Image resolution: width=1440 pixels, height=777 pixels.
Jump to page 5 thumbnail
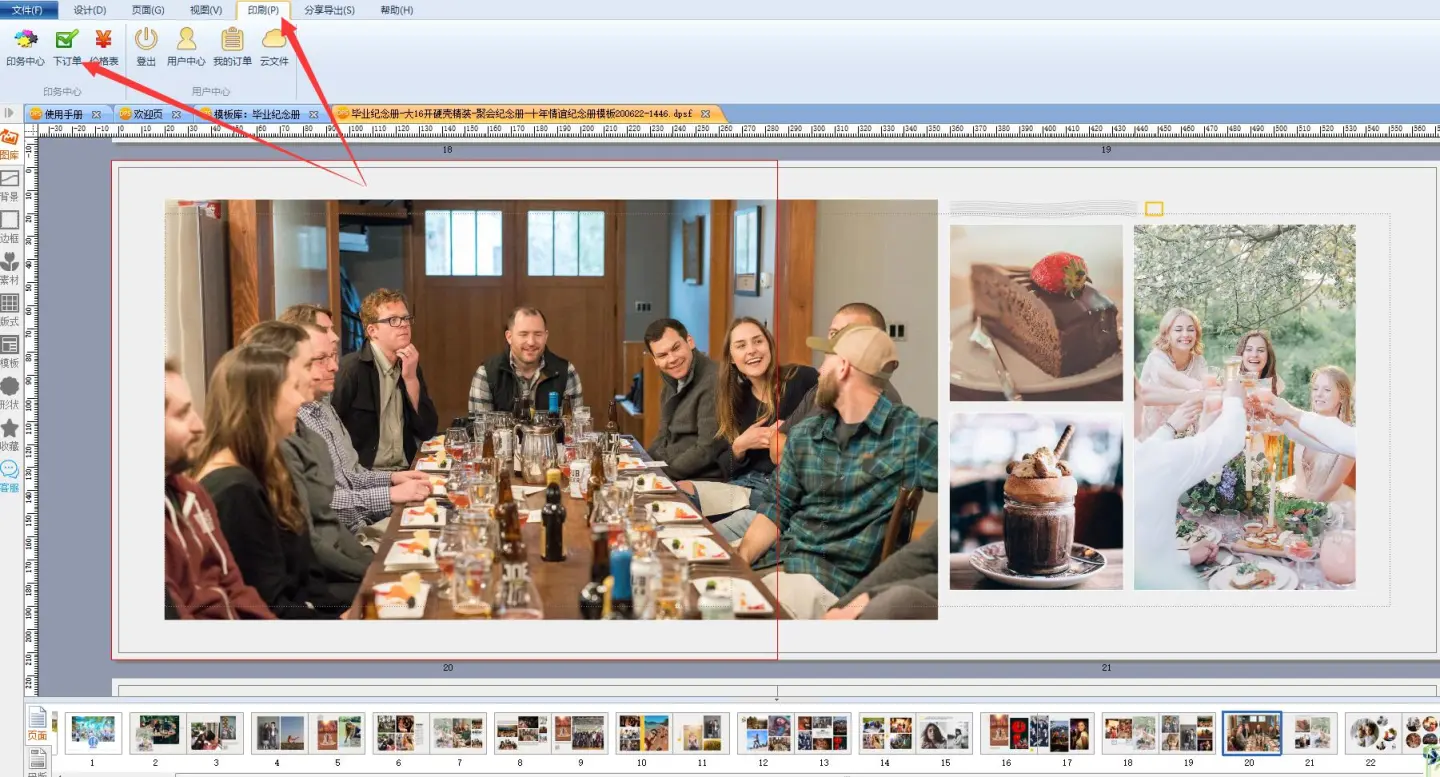(337, 733)
